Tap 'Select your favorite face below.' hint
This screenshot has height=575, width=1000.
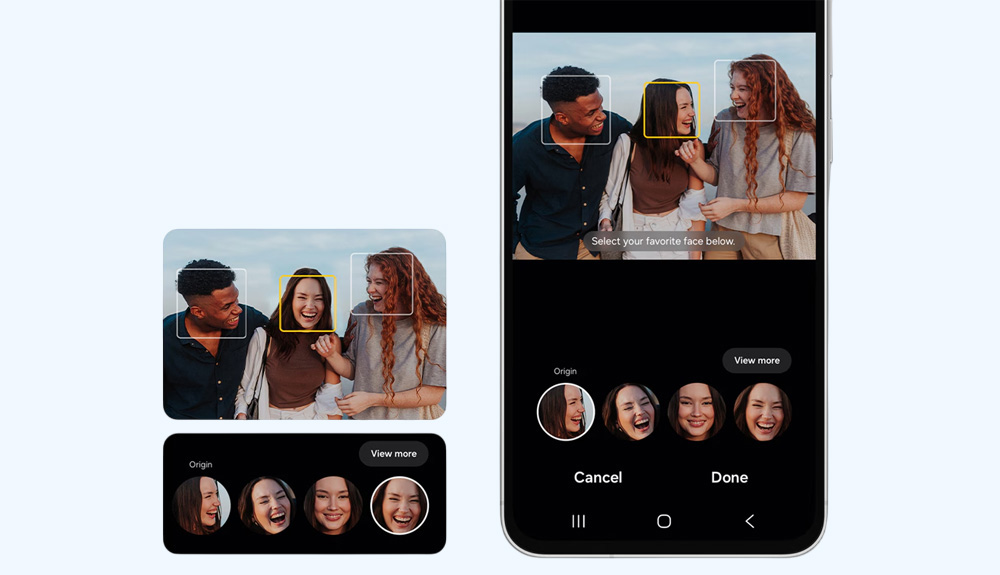[x=663, y=241]
